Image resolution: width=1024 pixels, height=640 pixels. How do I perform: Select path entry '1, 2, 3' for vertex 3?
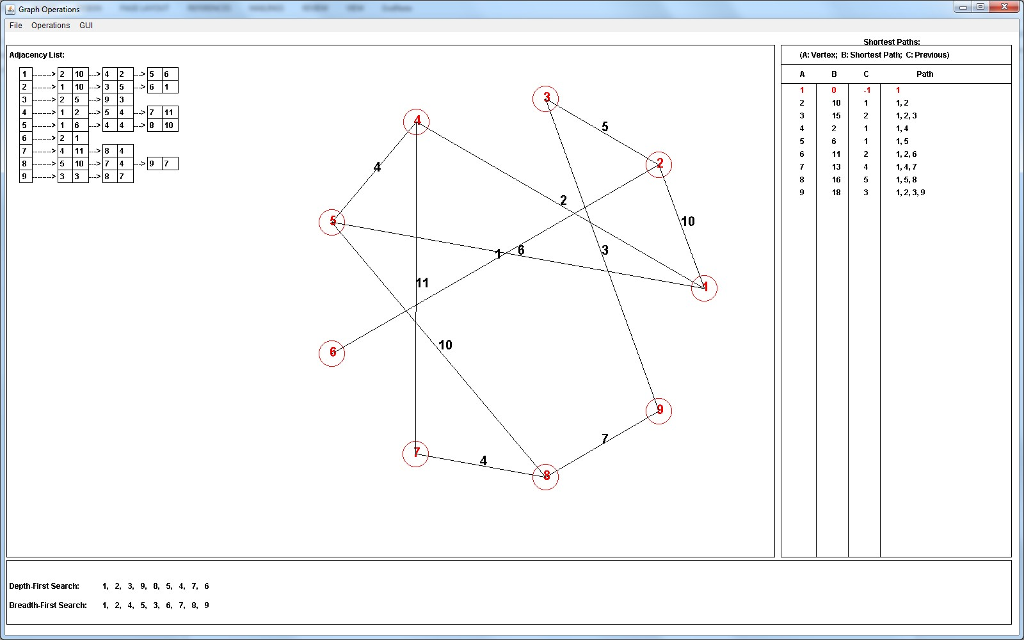click(906, 116)
